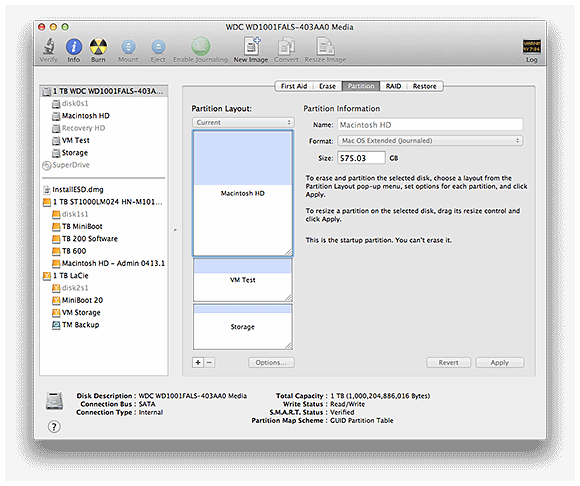Click the Connection Bus "SATA" text
The height and width of the screenshot is (486, 580).
tap(147, 404)
